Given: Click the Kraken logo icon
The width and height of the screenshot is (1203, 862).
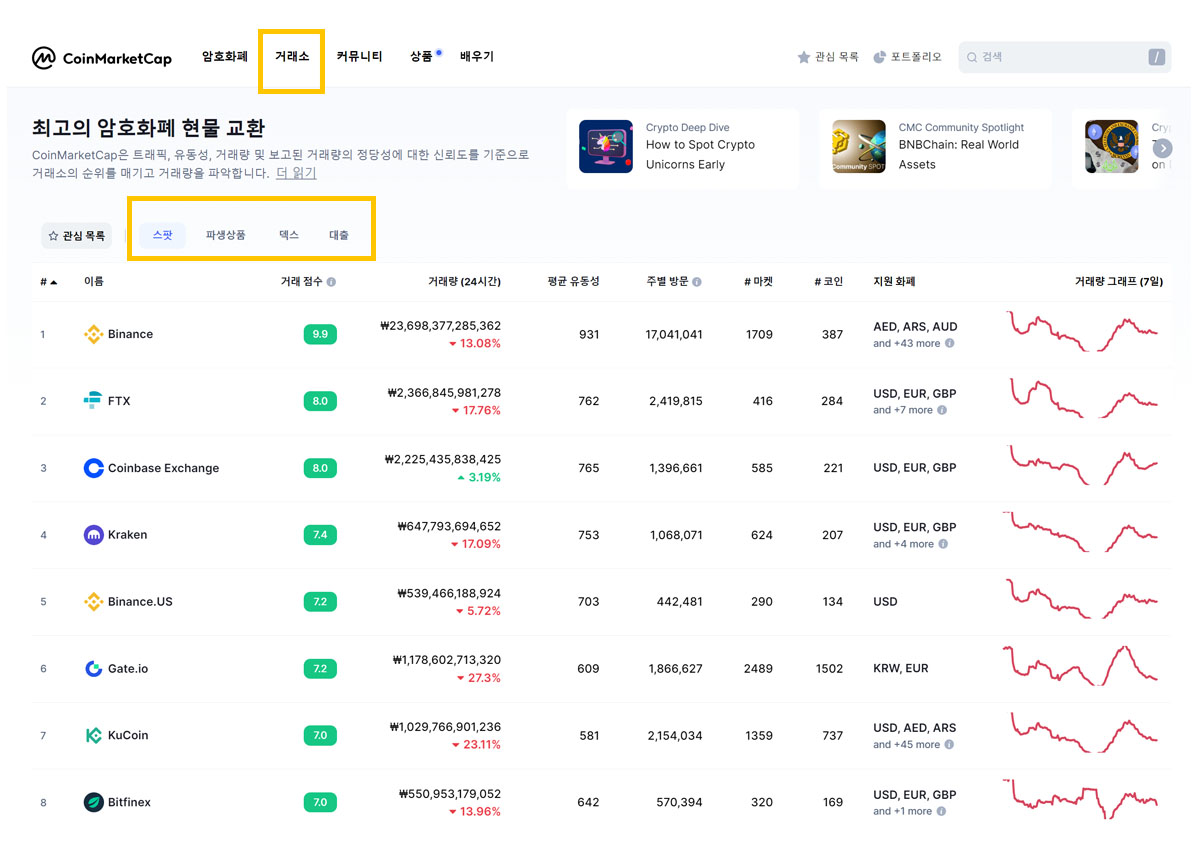Looking at the screenshot, I should coord(93,535).
